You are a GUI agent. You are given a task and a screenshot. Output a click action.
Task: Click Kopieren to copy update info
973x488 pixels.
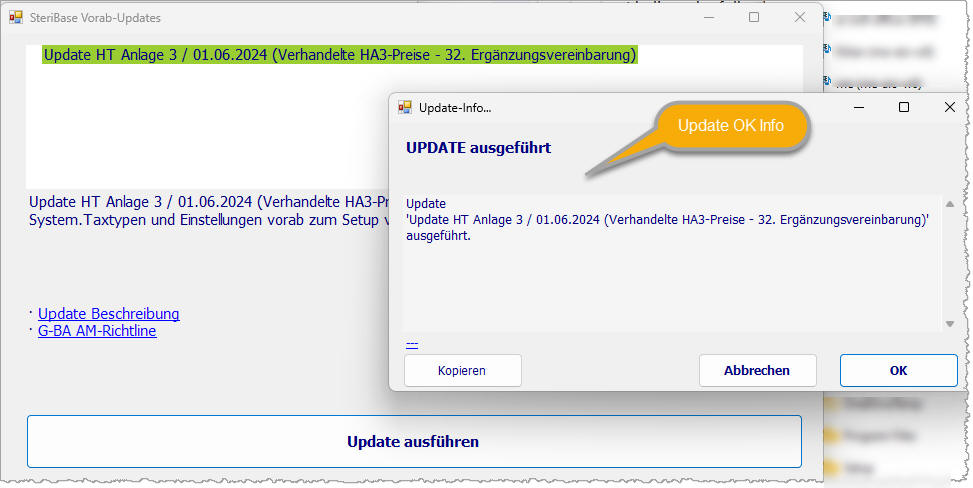462,371
